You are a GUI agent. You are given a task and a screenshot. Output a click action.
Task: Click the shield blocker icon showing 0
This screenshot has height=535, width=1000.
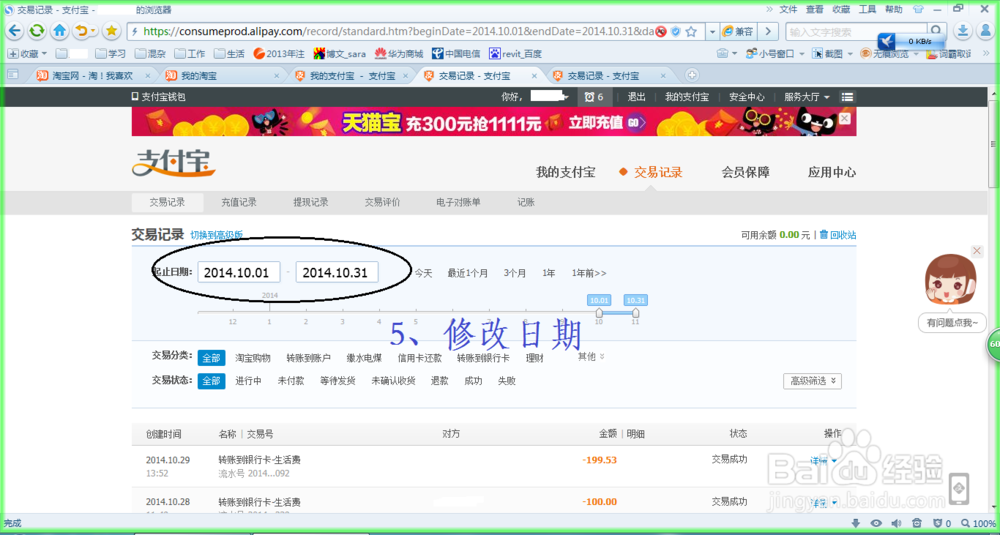click(941, 524)
